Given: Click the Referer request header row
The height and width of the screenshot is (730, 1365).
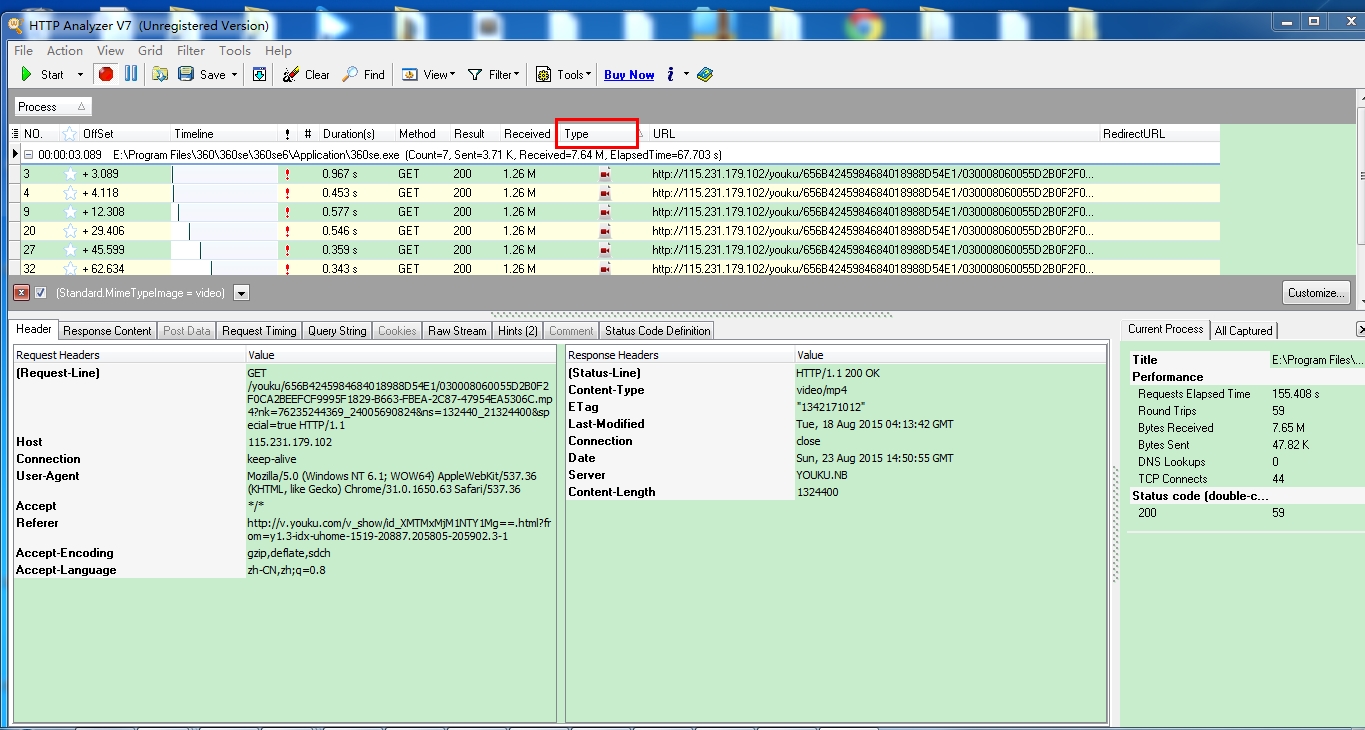Looking at the screenshot, I should [285, 531].
